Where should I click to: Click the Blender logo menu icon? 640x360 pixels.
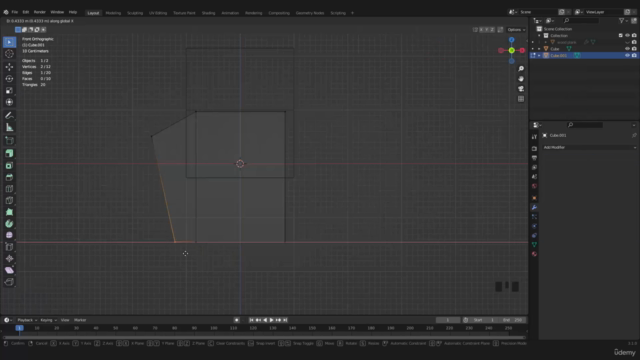pos(6,12)
